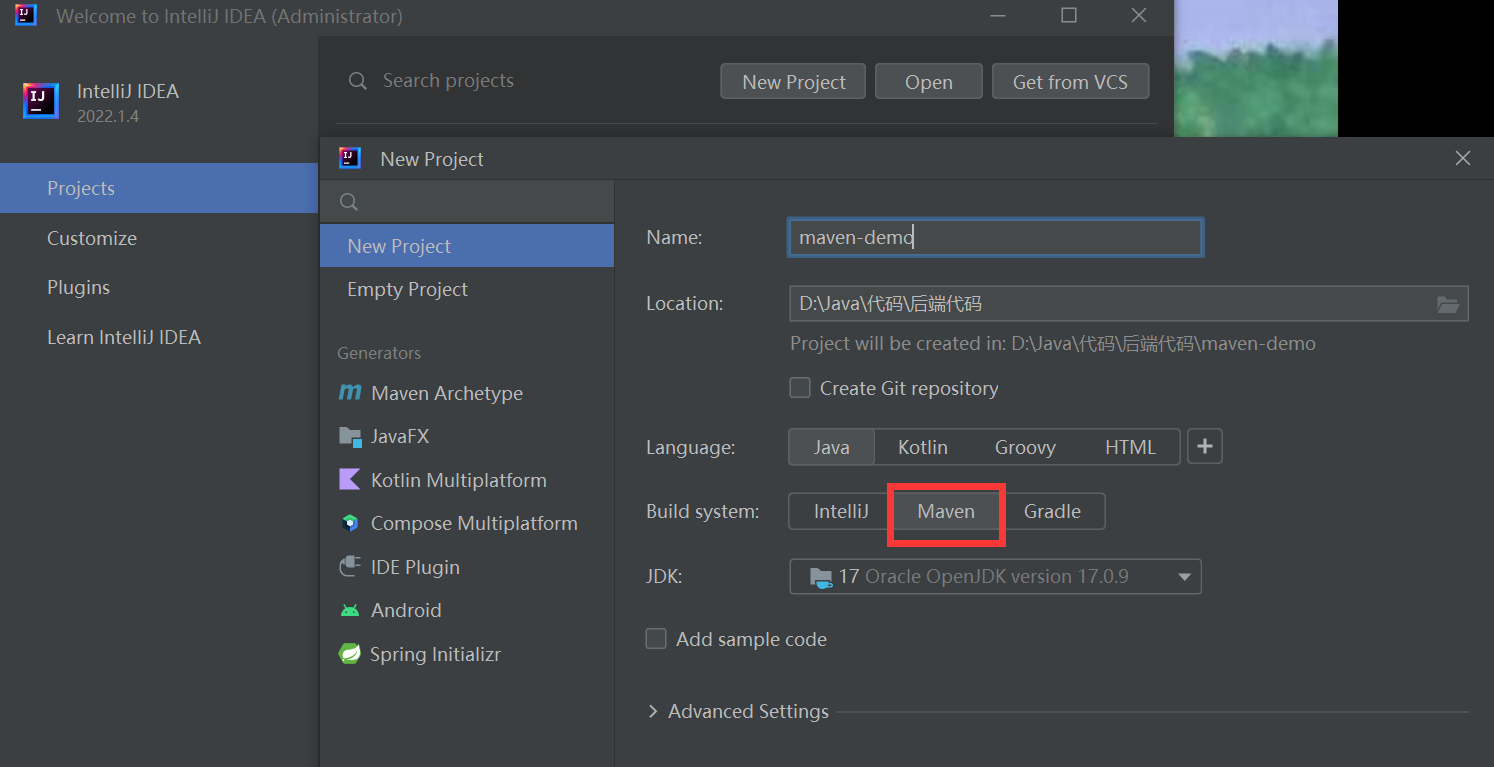Viewport: 1494px width, 767px height.
Task: Choose Gradle as the build system
Action: click(x=1052, y=511)
